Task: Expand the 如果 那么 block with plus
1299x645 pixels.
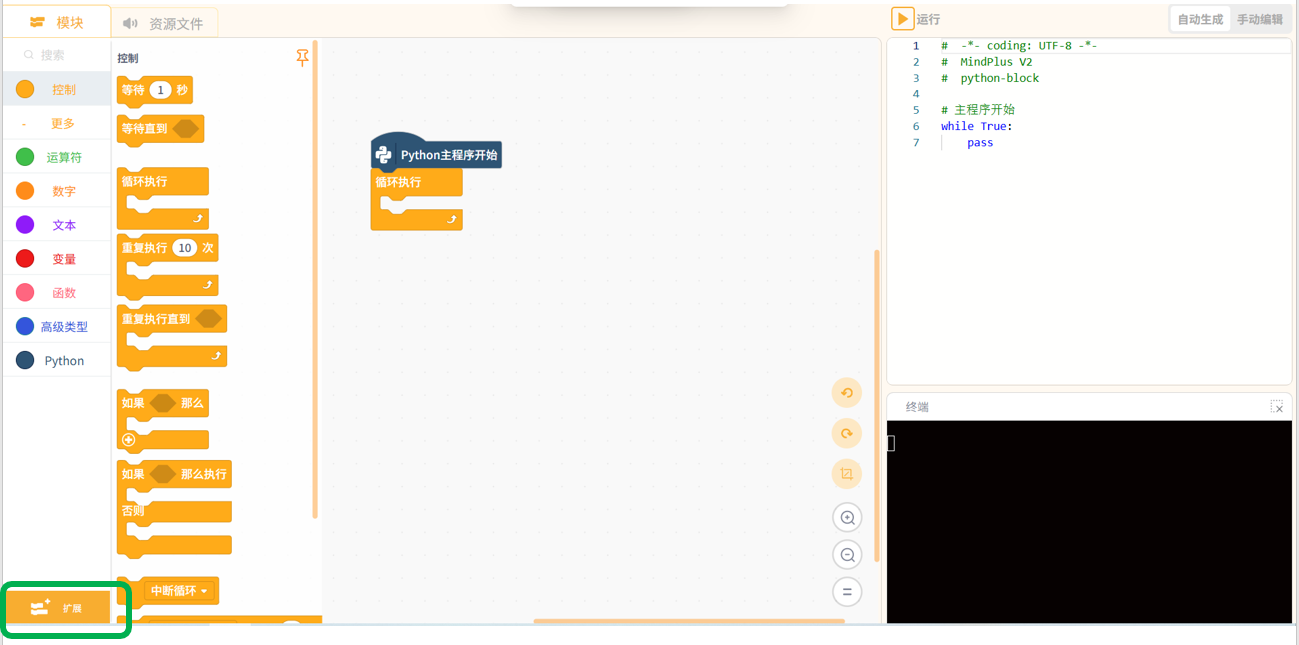Action: click(x=129, y=440)
